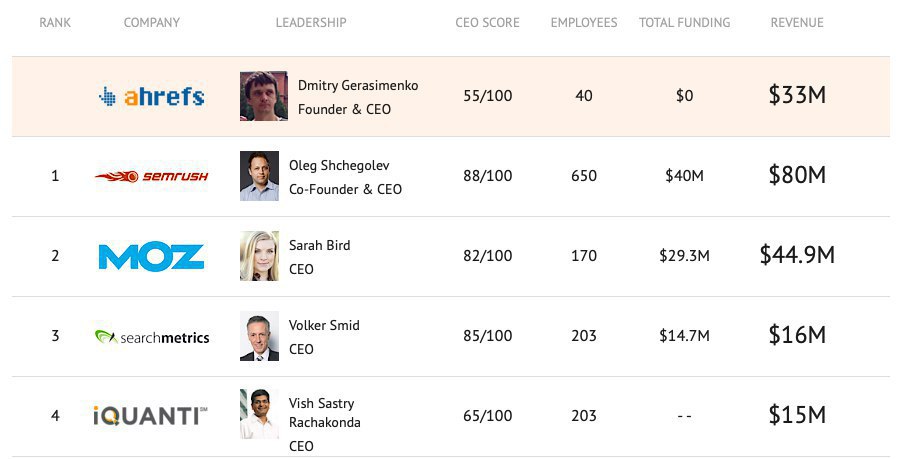Sort by CEO Score column header

pyautogui.click(x=487, y=22)
